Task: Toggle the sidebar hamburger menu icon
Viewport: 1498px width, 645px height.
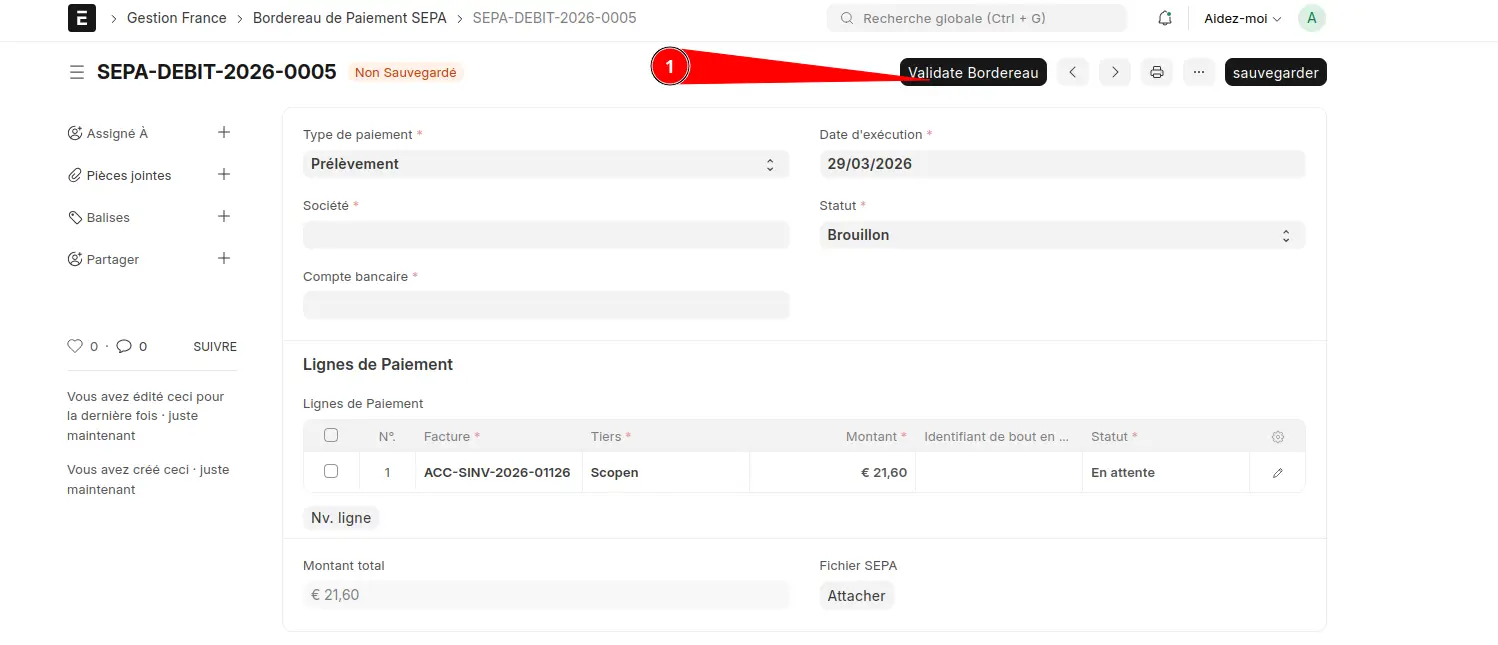Action: point(76,72)
